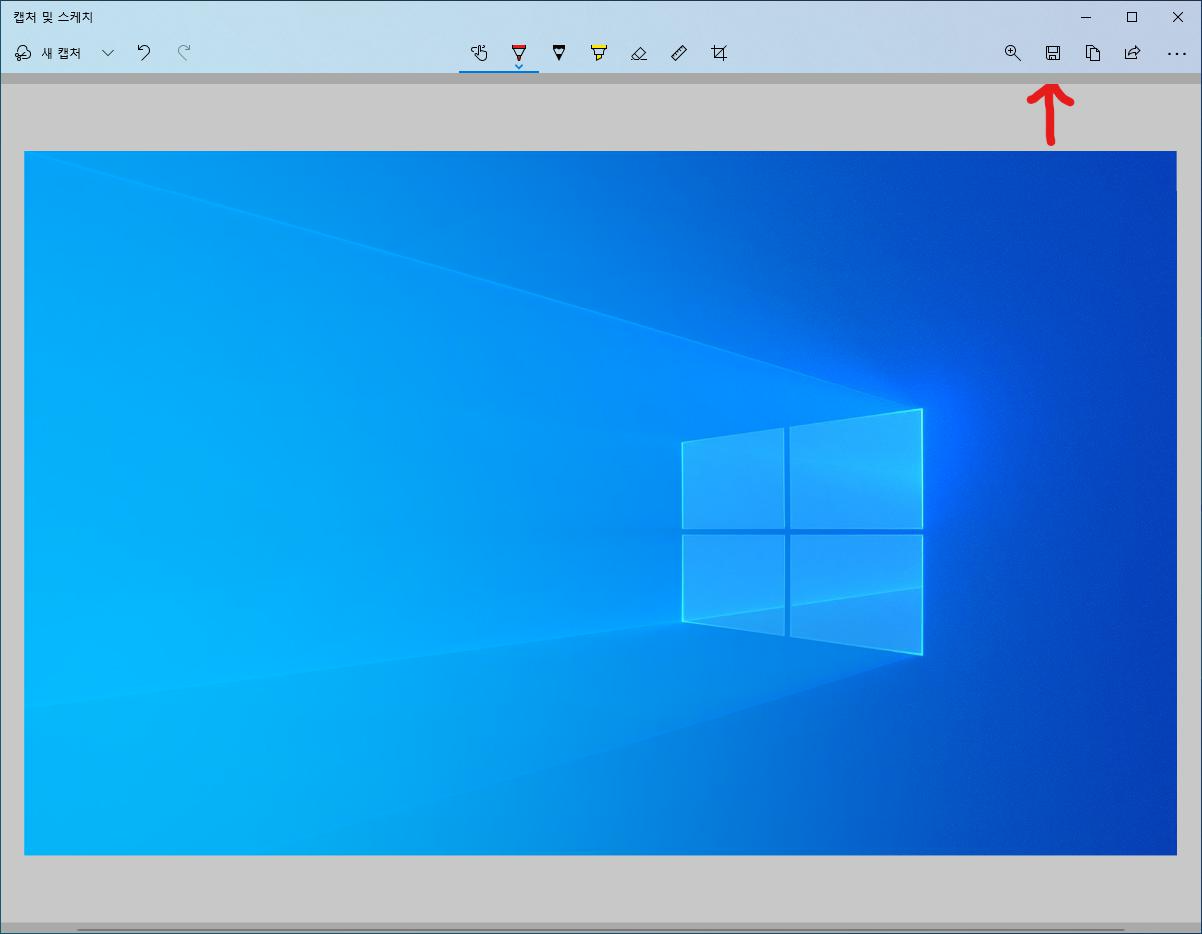Copy the capture to clipboard
The width and height of the screenshot is (1202, 934).
click(1093, 53)
